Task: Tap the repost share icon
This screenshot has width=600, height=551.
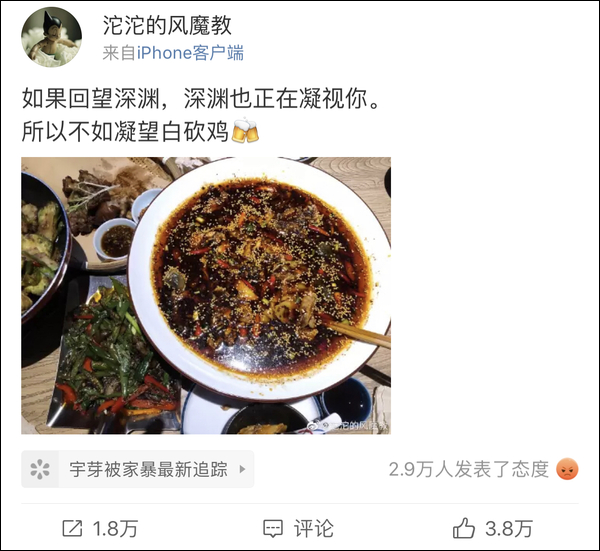Action: (x=72, y=528)
